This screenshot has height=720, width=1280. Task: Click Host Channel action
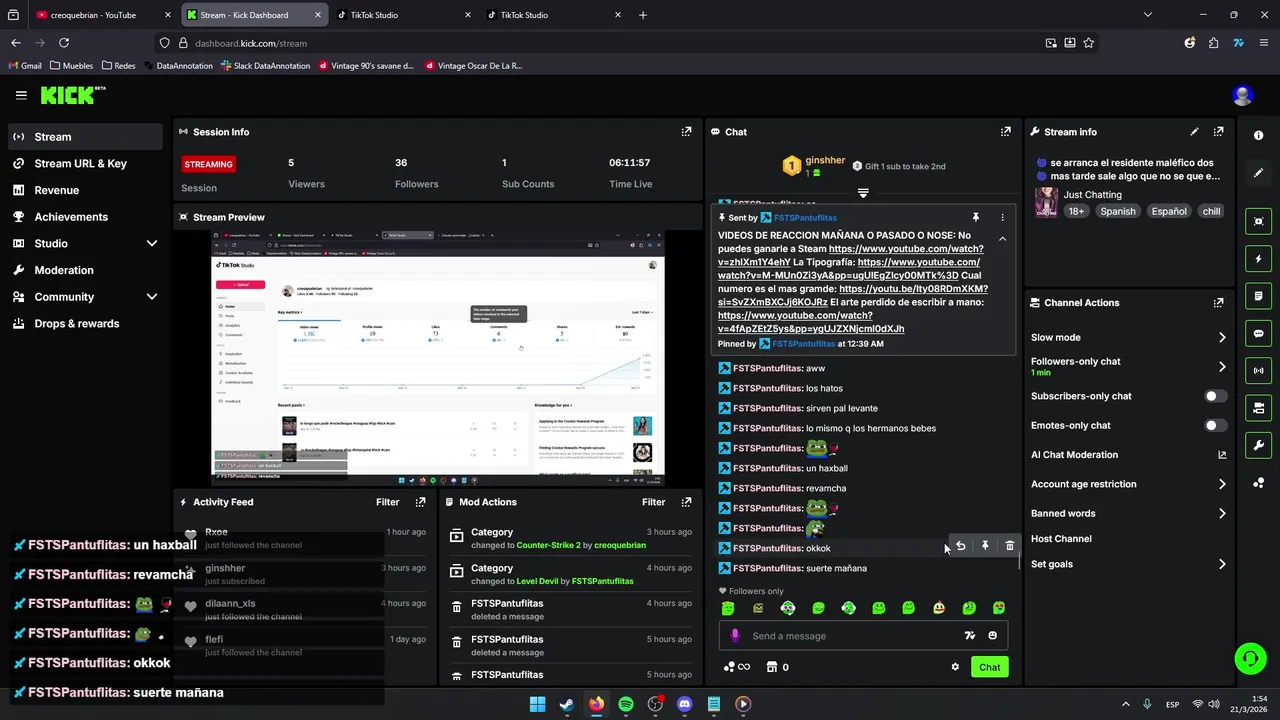tap(1061, 539)
